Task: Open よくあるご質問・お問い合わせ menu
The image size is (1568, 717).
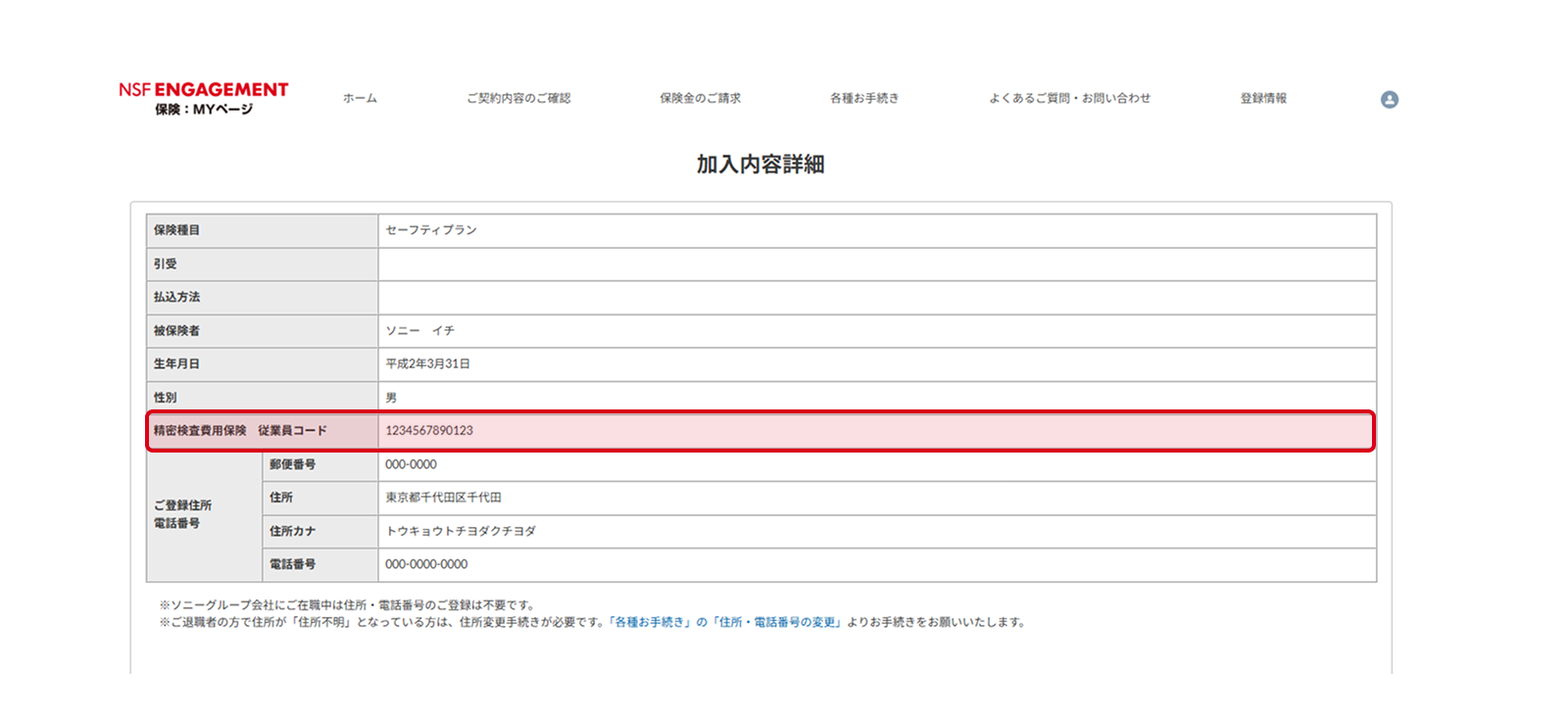Action: pos(1069,98)
